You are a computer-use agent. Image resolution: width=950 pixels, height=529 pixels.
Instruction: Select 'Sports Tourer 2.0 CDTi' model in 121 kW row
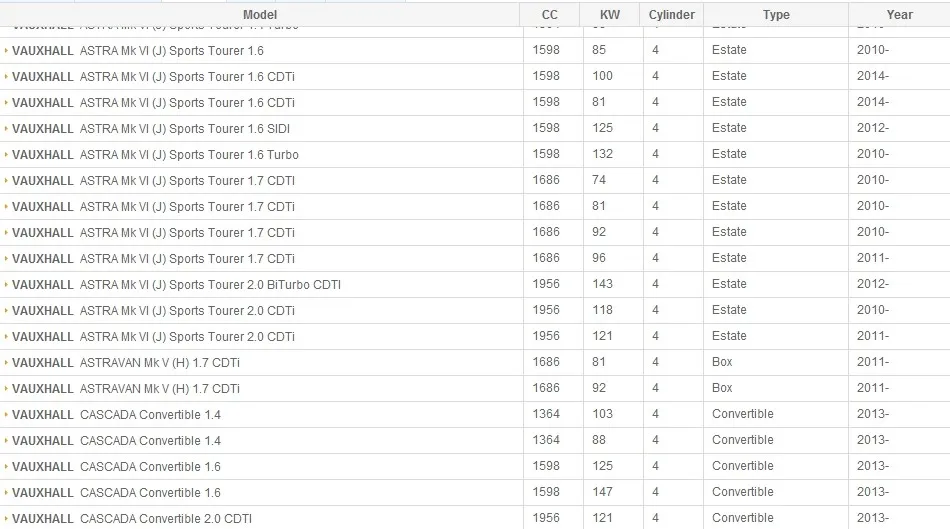click(232, 336)
